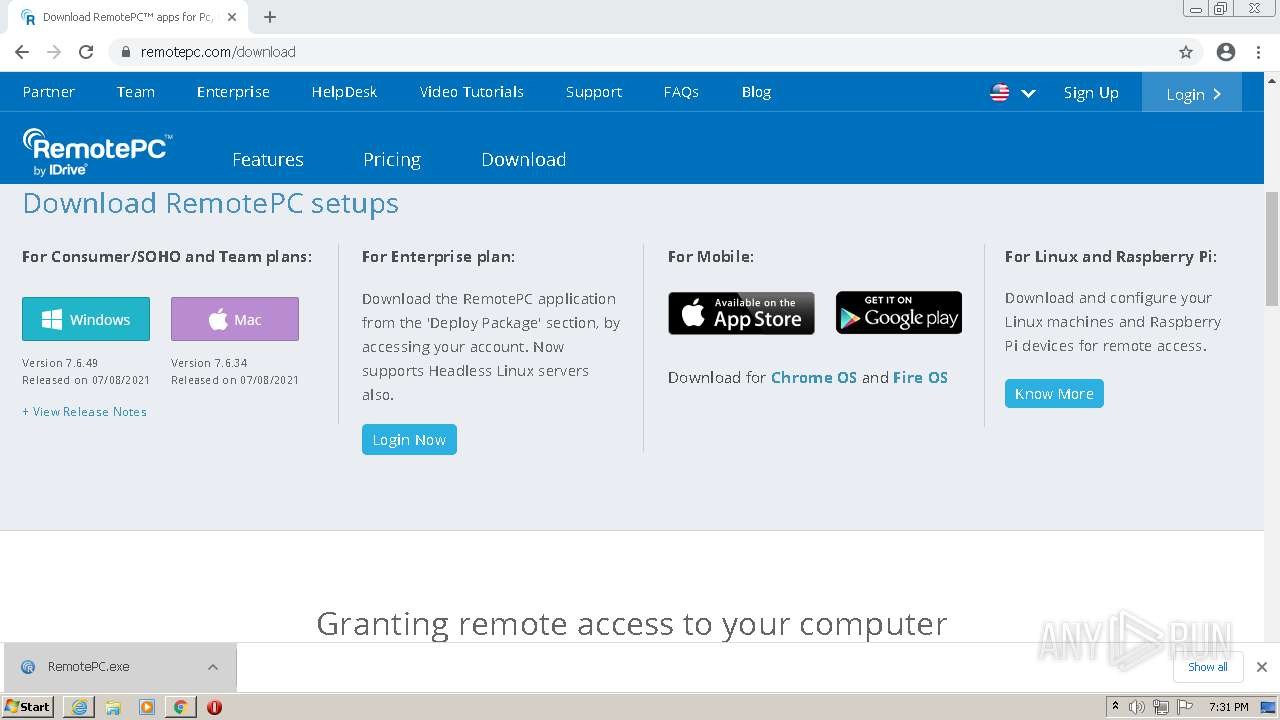Viewport: 1280px width, 720px height.
Task: Click the Login button
Action: click(x=1192, y=93)
